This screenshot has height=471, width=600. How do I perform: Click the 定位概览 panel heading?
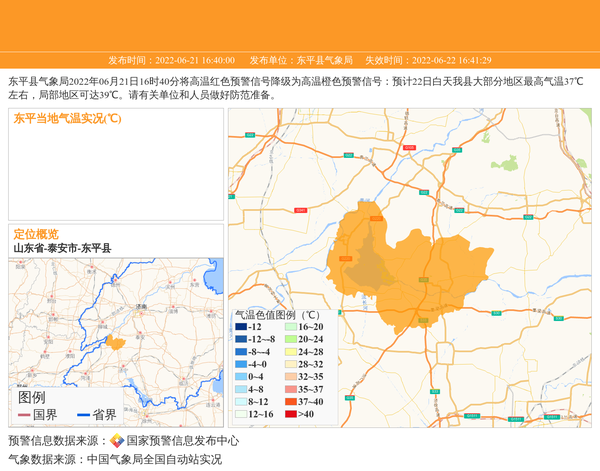(36, 234)
